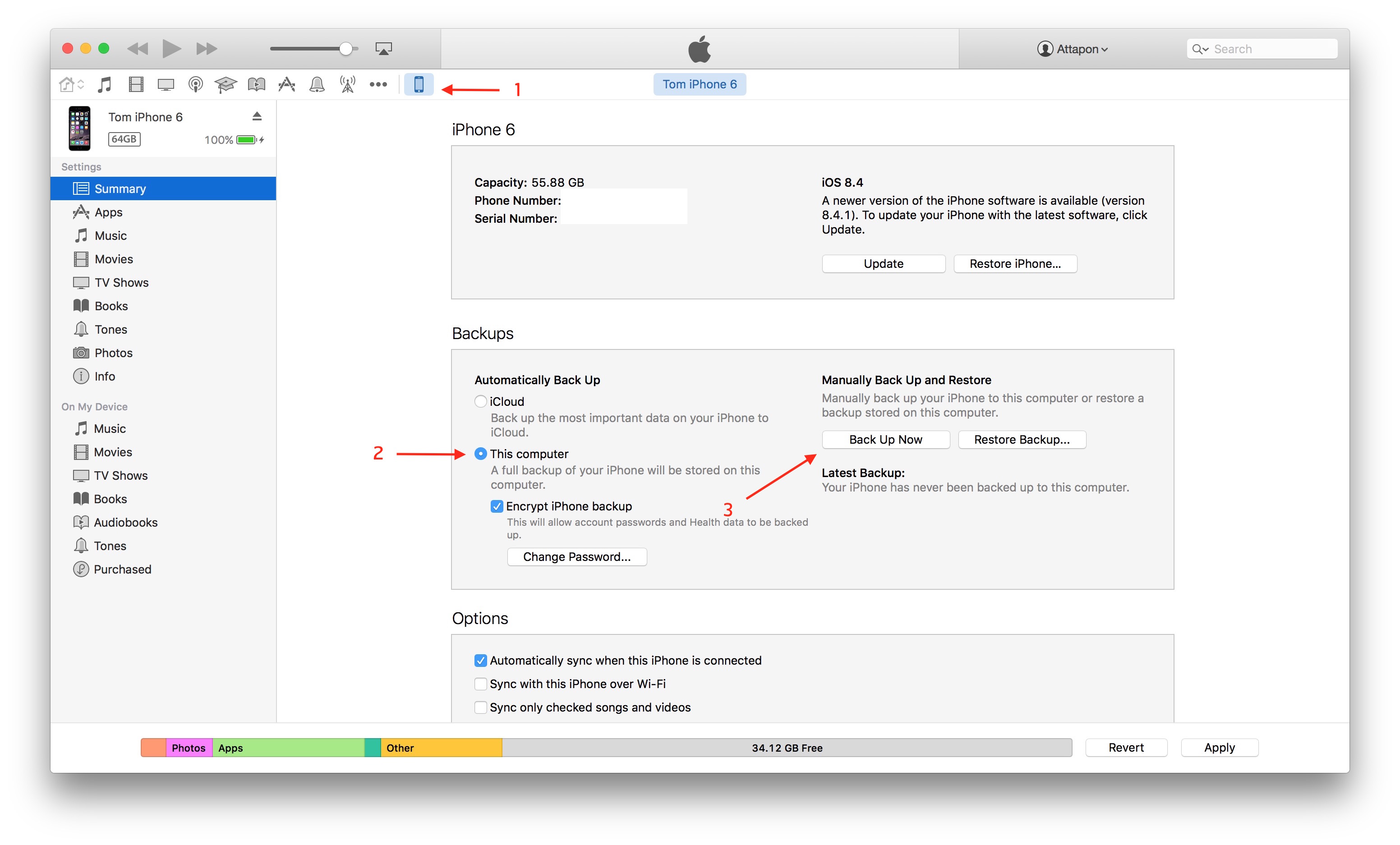Select iCloud backup radio button
This screenshot has height=845, width=1400.
point(481,401)
